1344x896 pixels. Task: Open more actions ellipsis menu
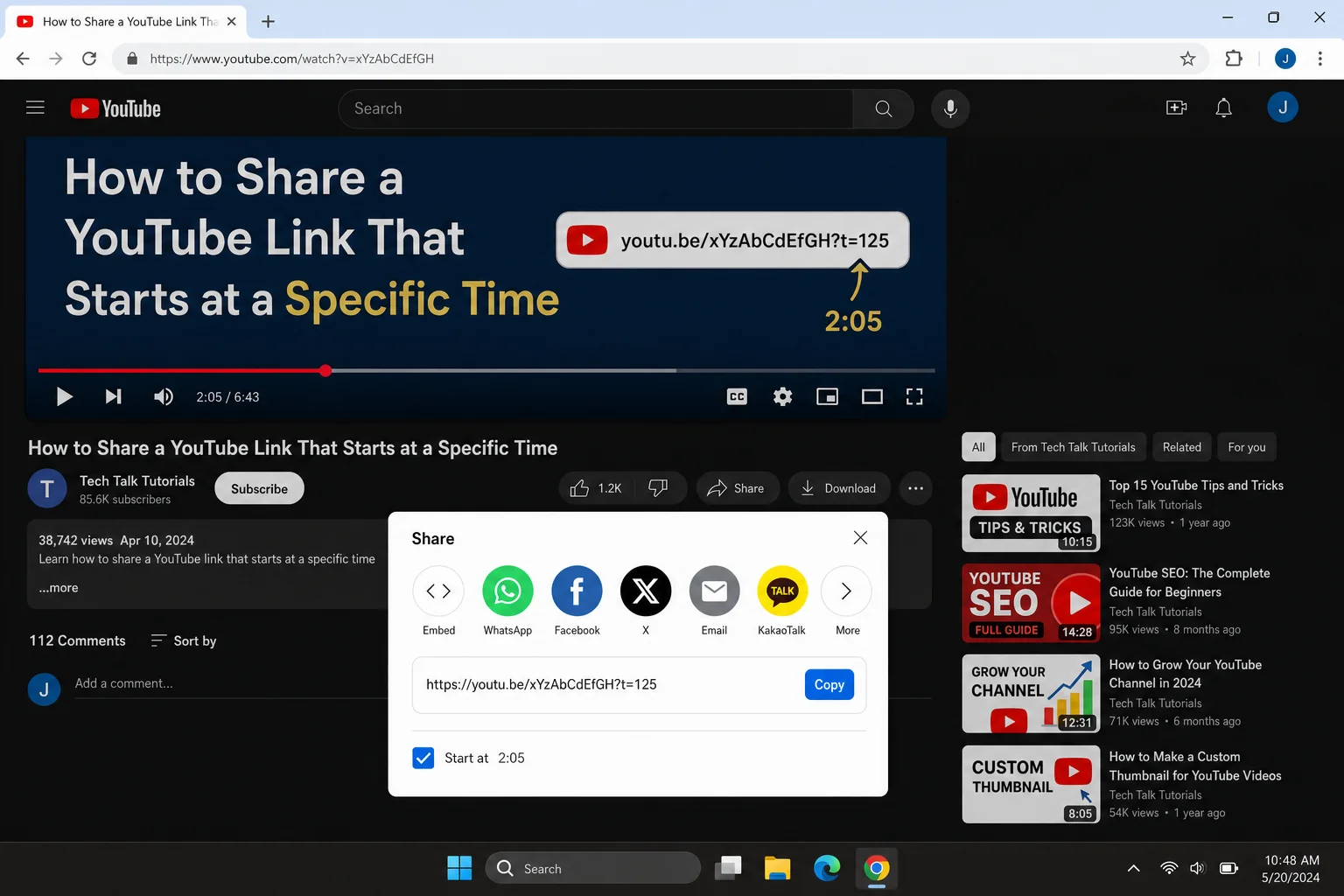pyautogui.click(x=915, y=488)
